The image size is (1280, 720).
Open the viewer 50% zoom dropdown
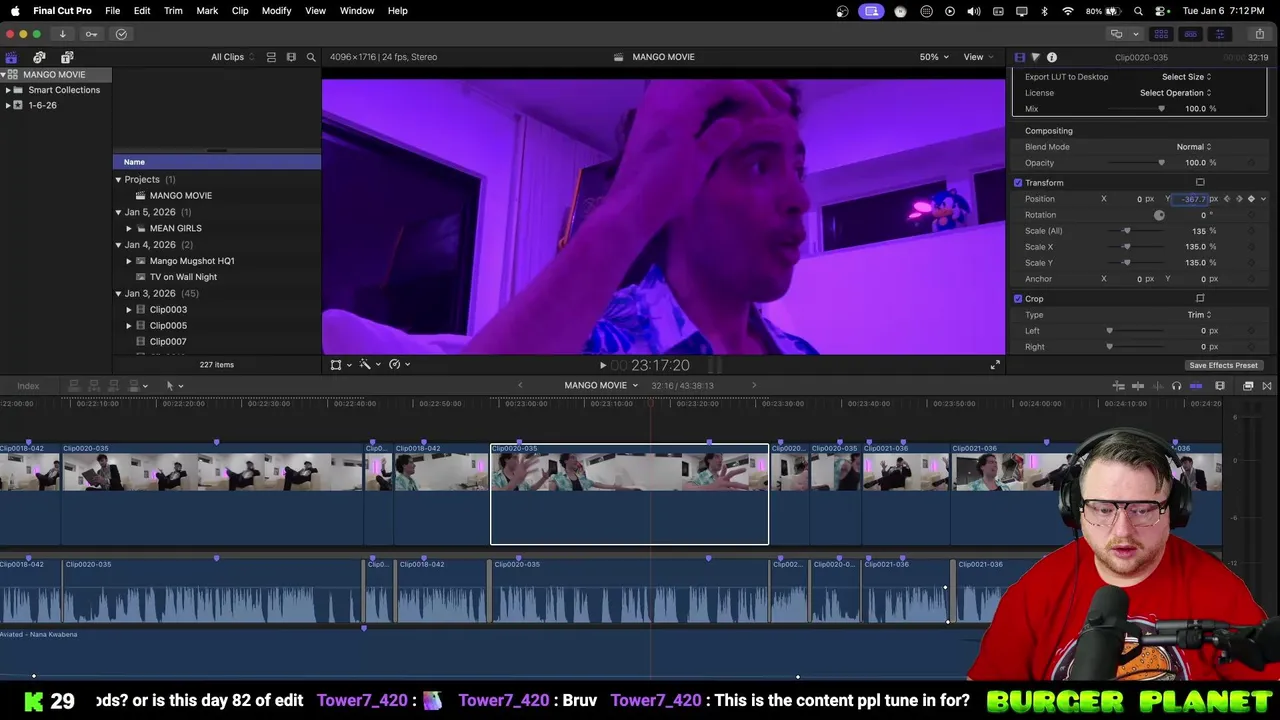(934, 57)
